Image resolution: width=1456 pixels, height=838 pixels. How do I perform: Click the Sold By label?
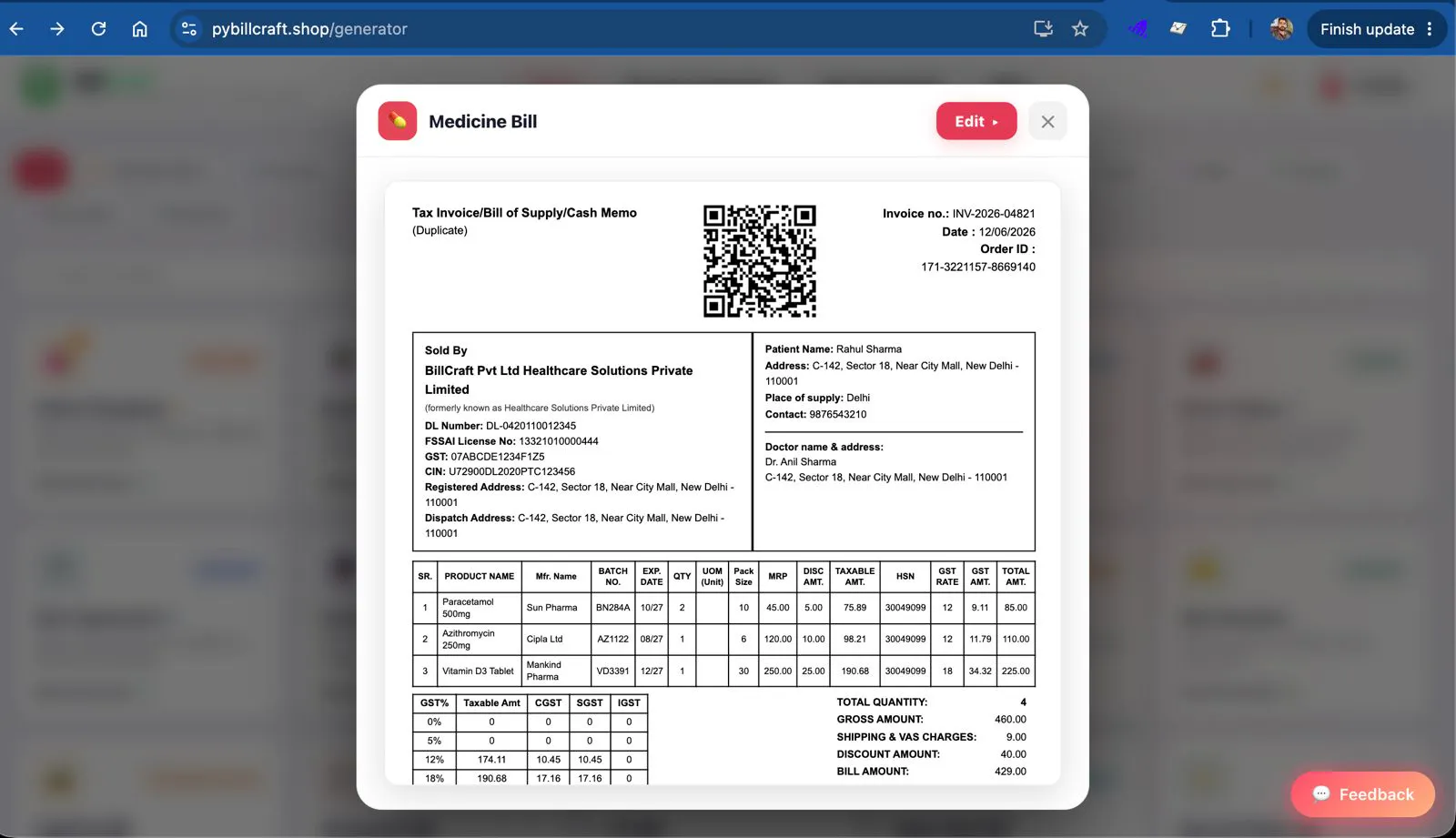[446, 350]
